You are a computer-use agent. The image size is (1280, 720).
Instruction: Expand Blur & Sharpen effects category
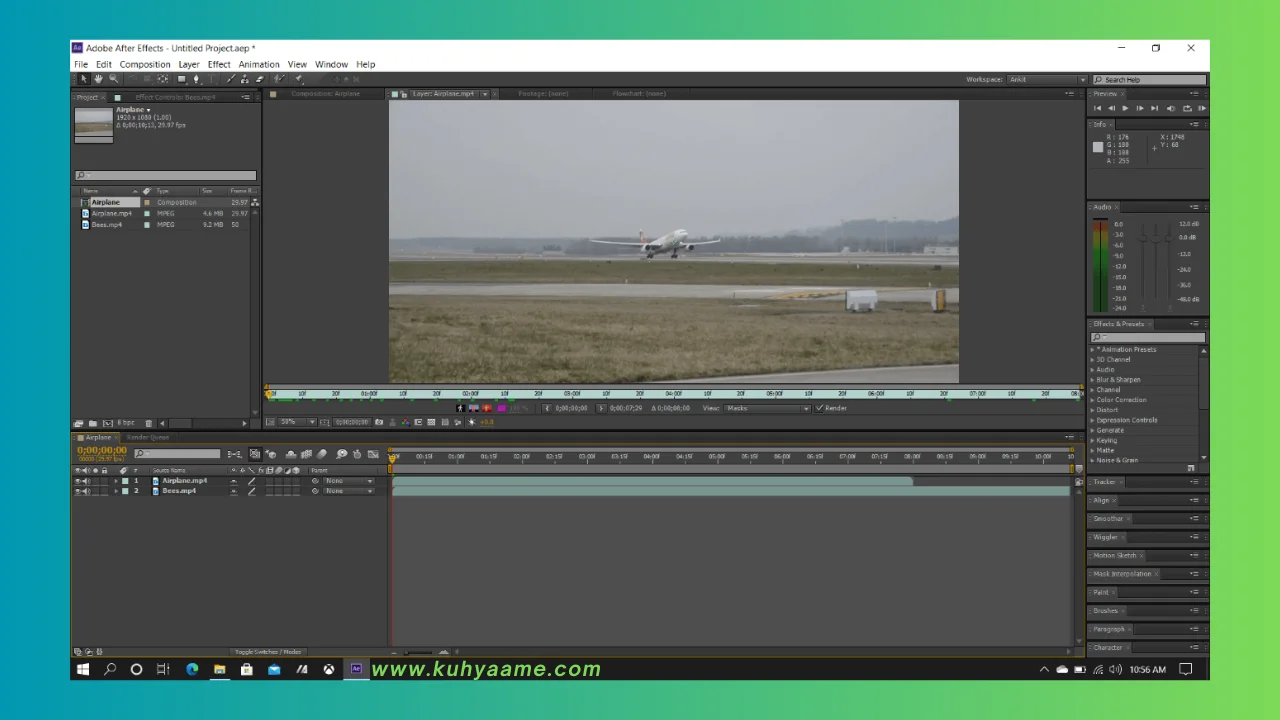1092,380
